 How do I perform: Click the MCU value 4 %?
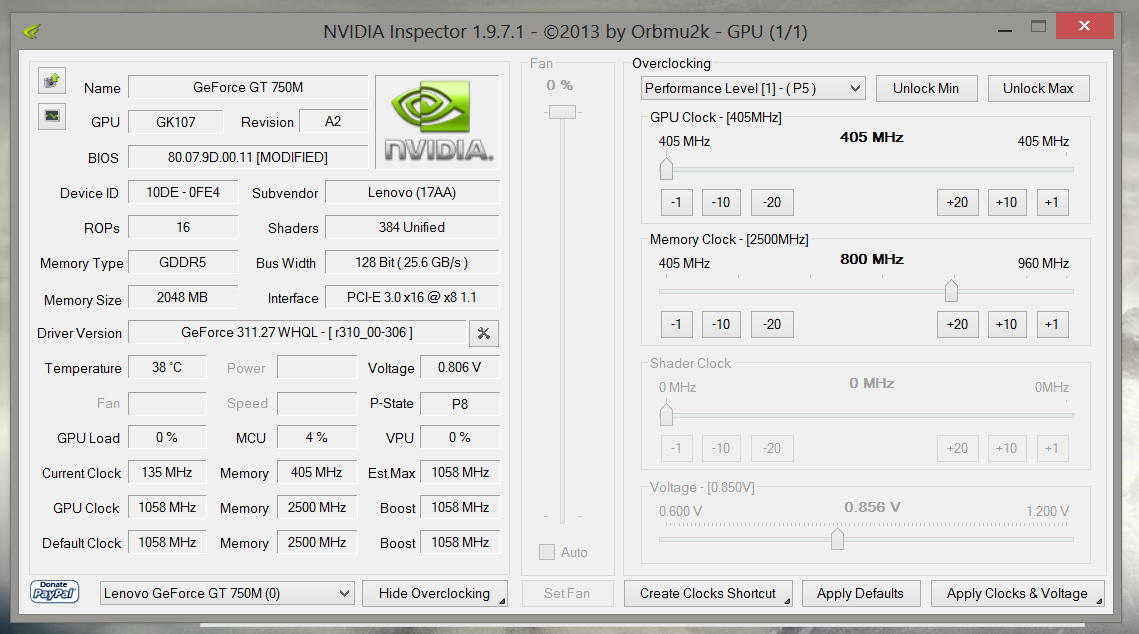click(x=317, y=437)
